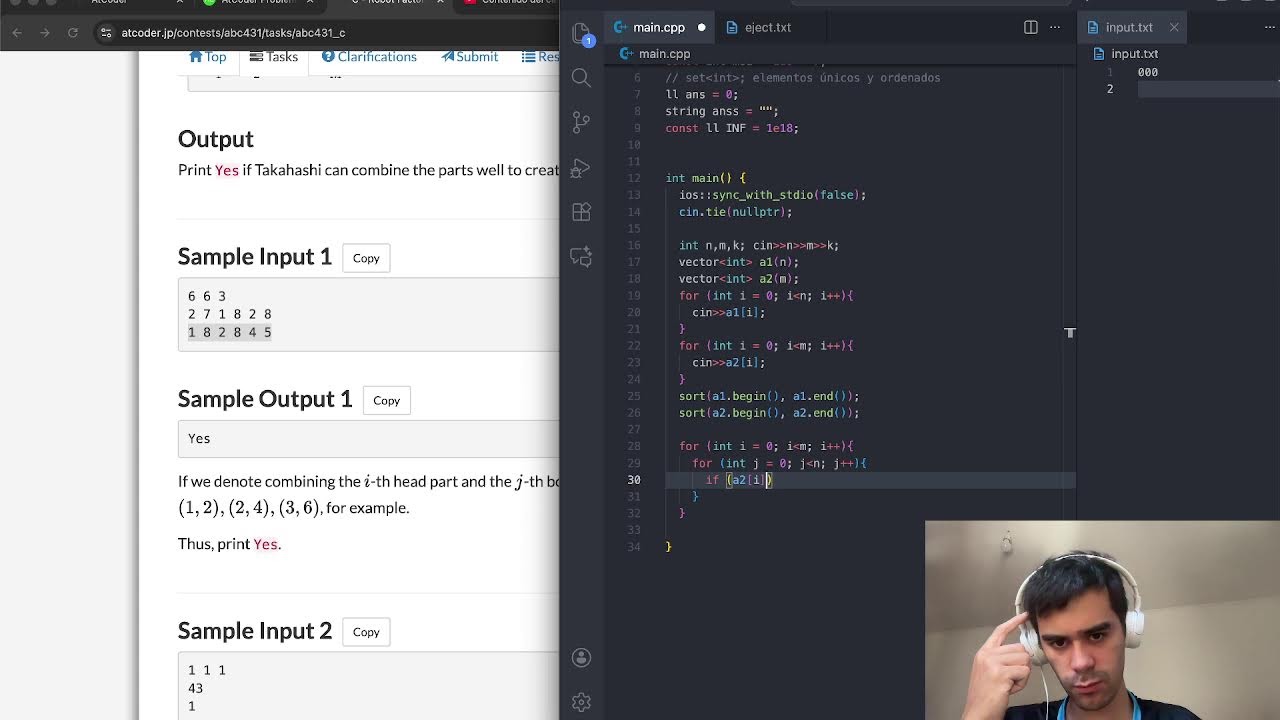Click the '6 6 3' sample input line
This screenshot has height=720, width=1280.
(x=207, y=296)
